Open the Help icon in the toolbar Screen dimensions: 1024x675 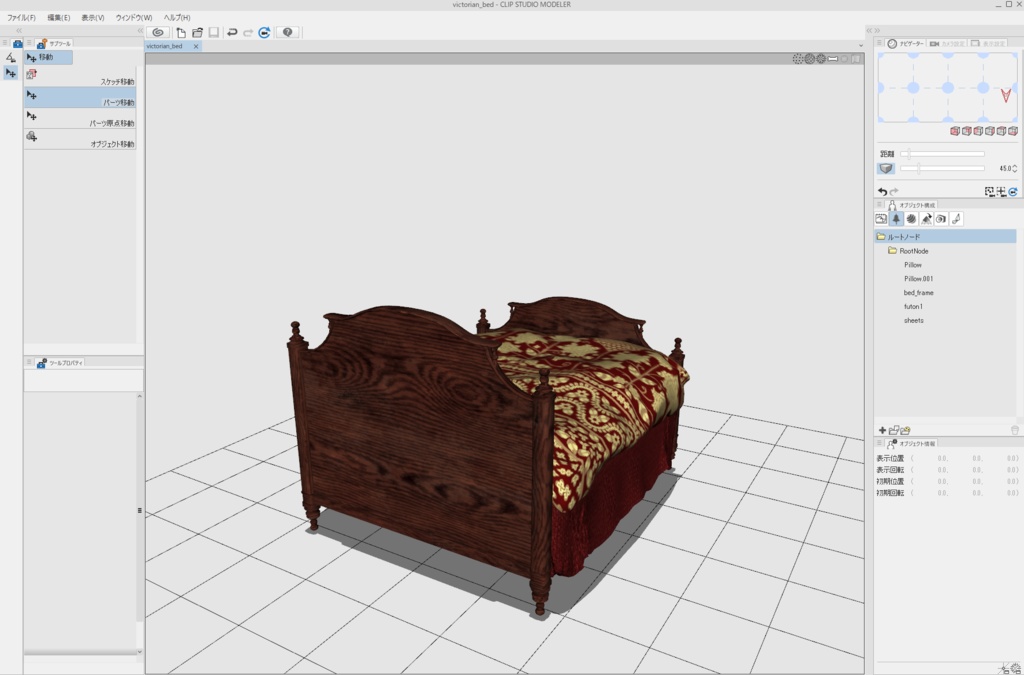pos(288,31)
